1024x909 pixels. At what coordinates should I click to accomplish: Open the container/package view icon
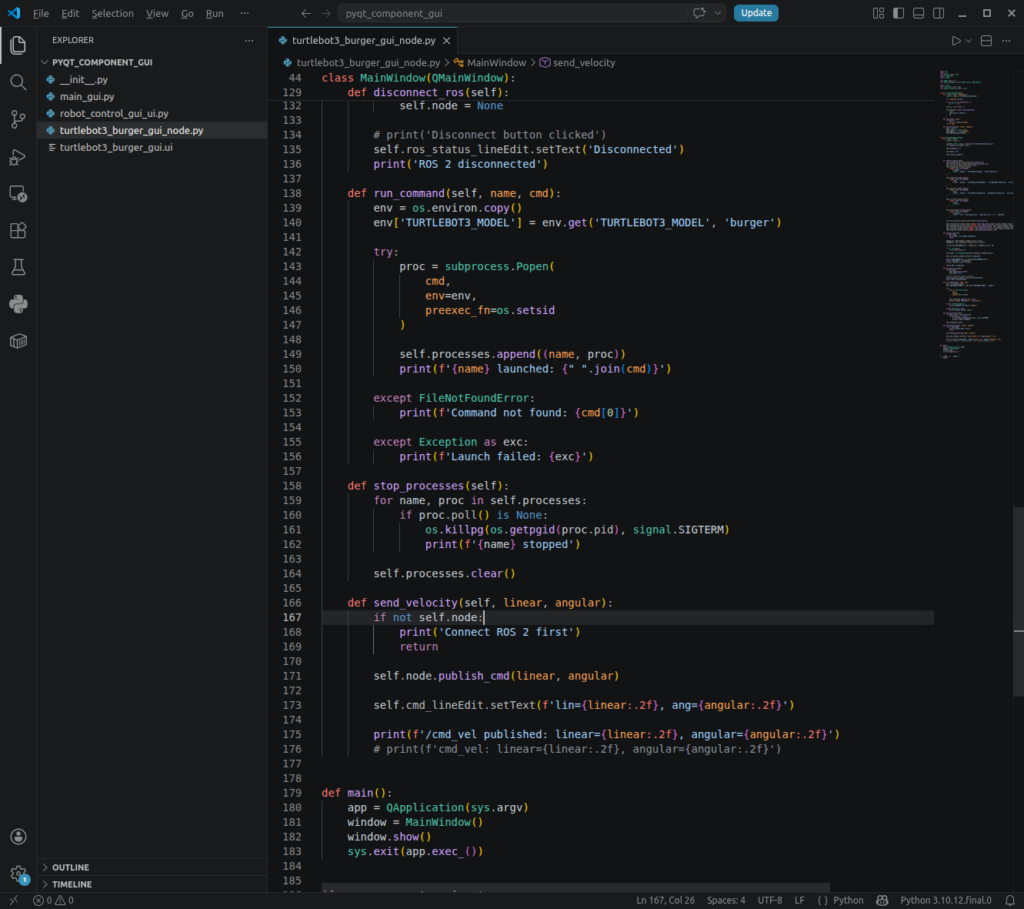pyautogui.click(x=18, y=341)
